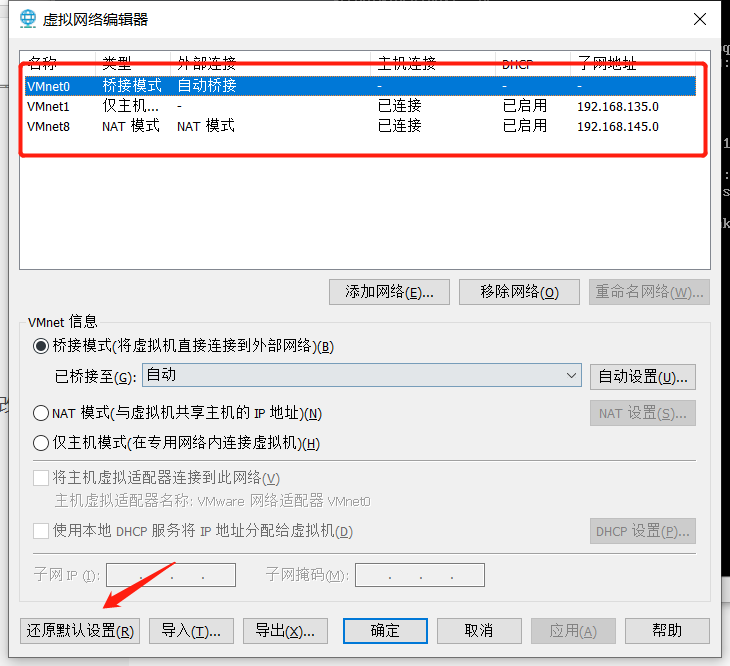
Task: Toggle 使用本地 DHCP 服务 checkbox
Action: [x=41, y=531]
